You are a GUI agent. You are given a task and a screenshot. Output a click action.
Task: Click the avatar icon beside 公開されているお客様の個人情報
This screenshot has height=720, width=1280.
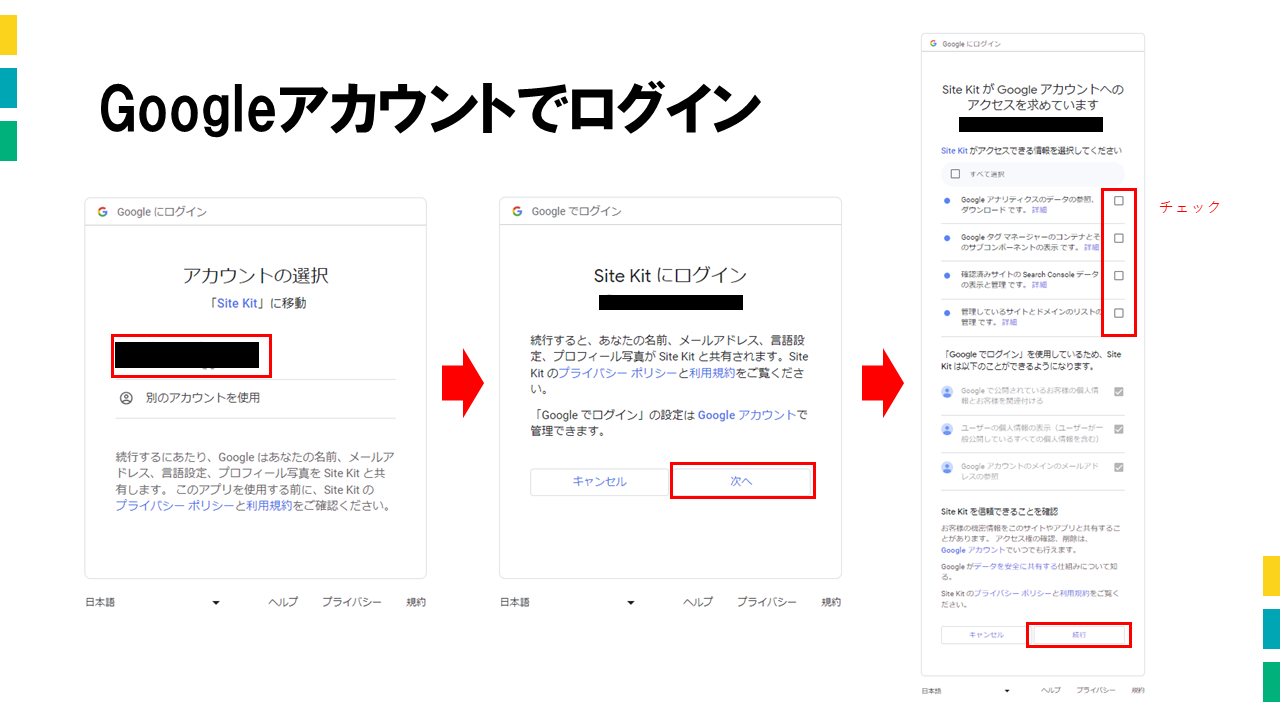click(x=947, y=392)
